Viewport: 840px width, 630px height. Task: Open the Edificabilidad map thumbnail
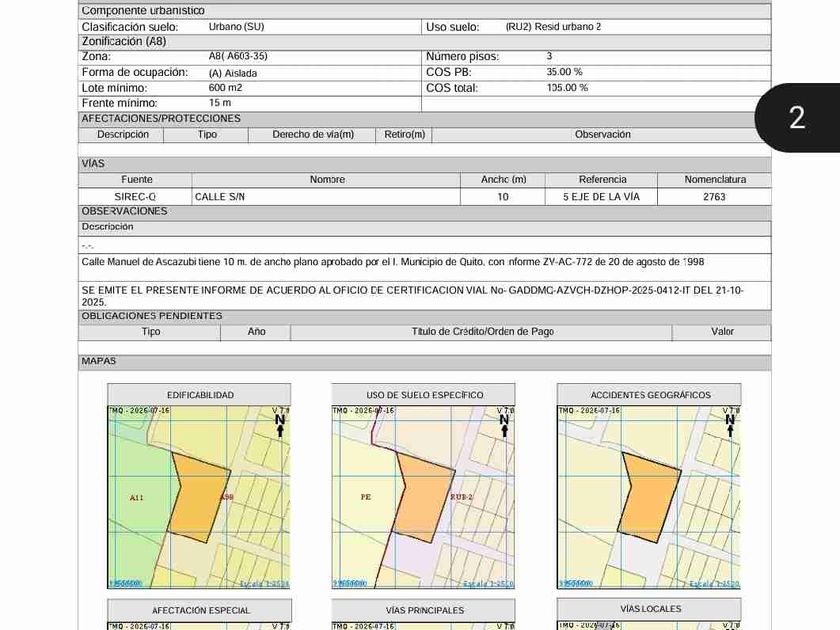(199, 497)
